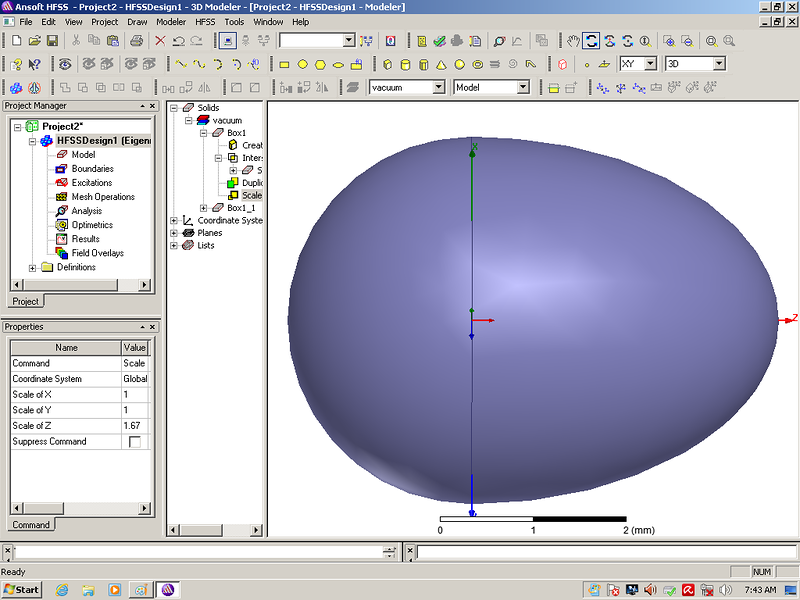
Task: Click the Draw line tool
Action: point(181,64)
